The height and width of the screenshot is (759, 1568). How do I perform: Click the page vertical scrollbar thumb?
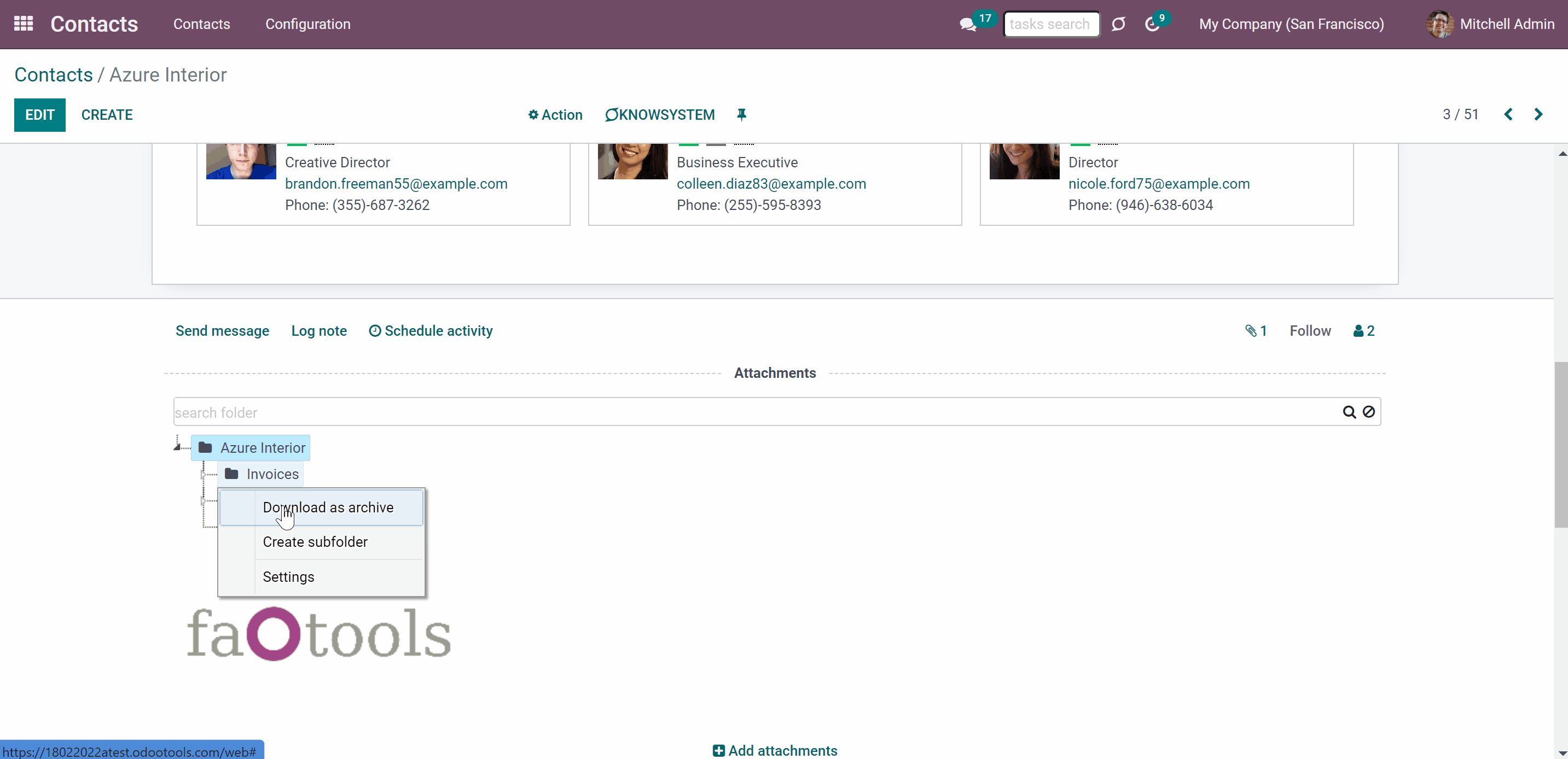(x=1561, y=444)
